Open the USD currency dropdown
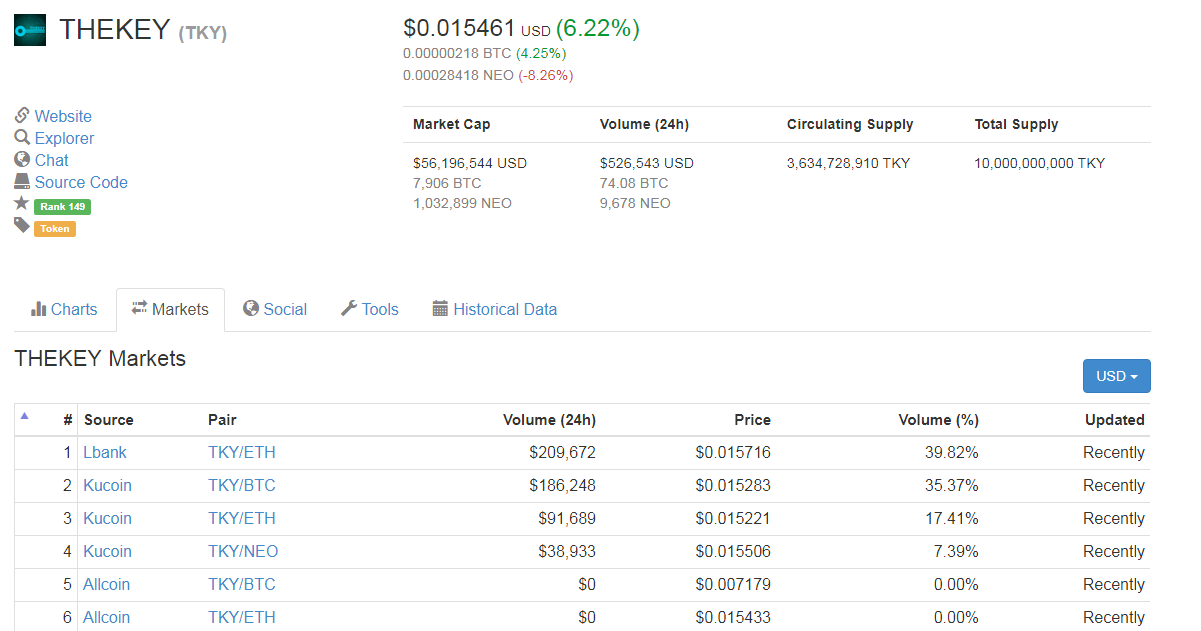 click(1116, 376)
